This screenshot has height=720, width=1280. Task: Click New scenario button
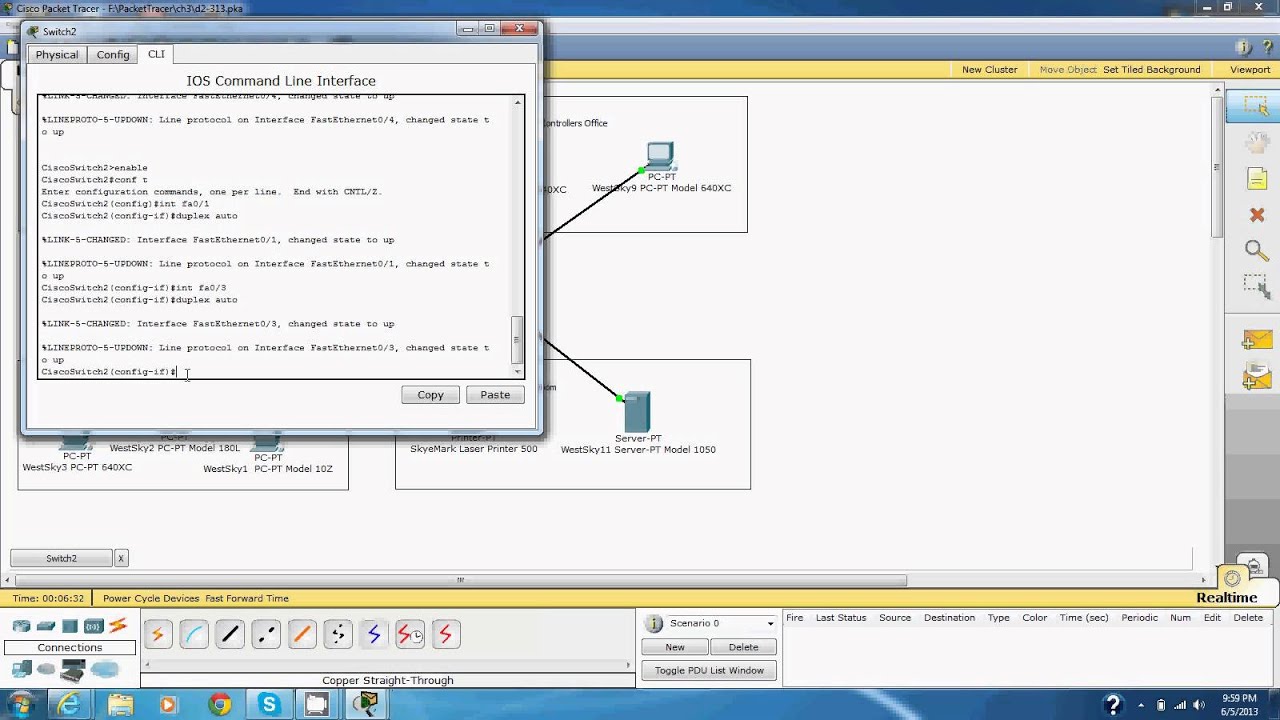pos(675,647)
